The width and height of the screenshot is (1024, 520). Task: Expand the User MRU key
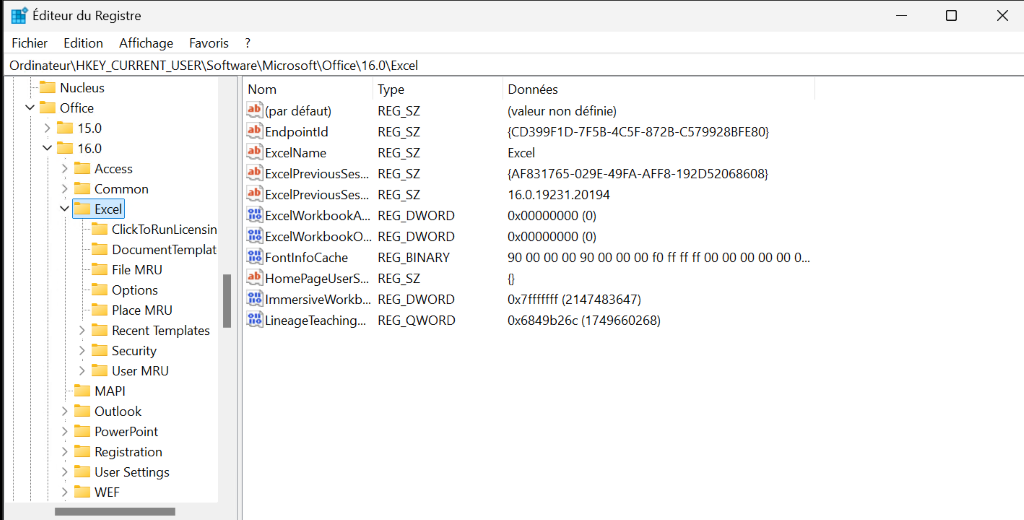click(x=82, y=371)
